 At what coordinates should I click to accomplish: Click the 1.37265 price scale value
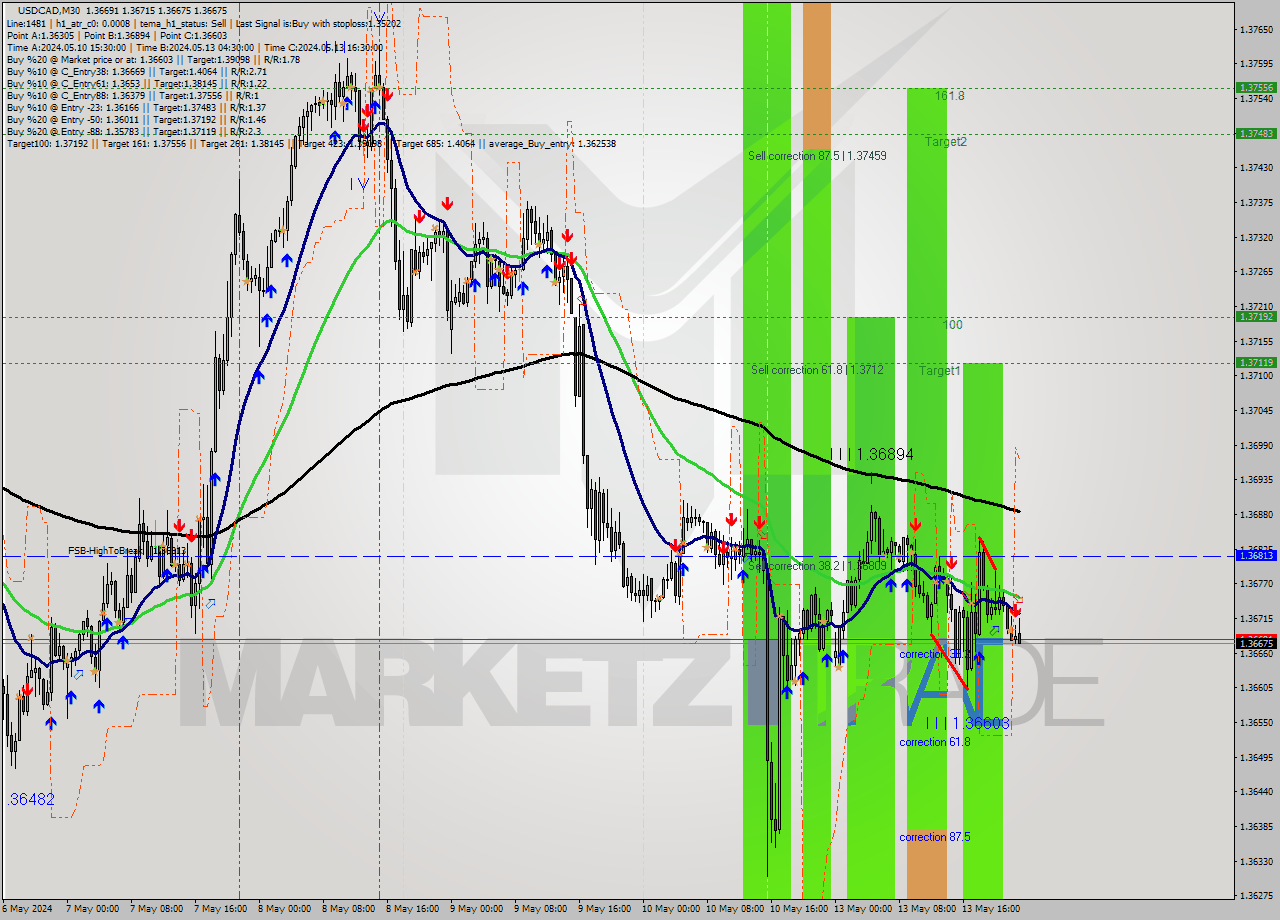(1256, 272)
